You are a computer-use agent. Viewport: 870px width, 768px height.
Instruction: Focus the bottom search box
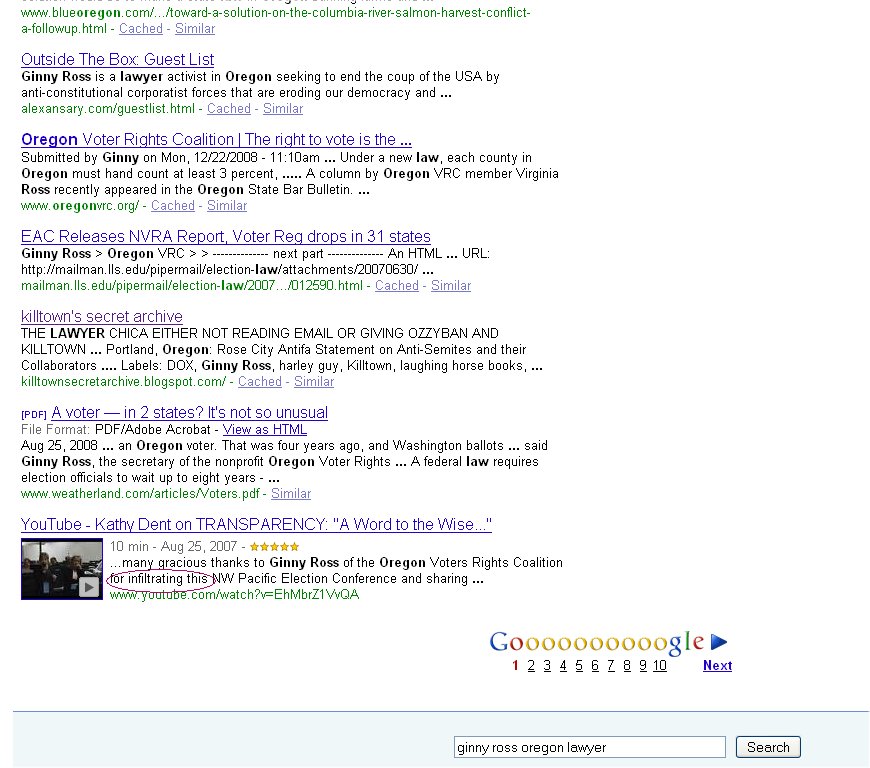click(589, 747)
